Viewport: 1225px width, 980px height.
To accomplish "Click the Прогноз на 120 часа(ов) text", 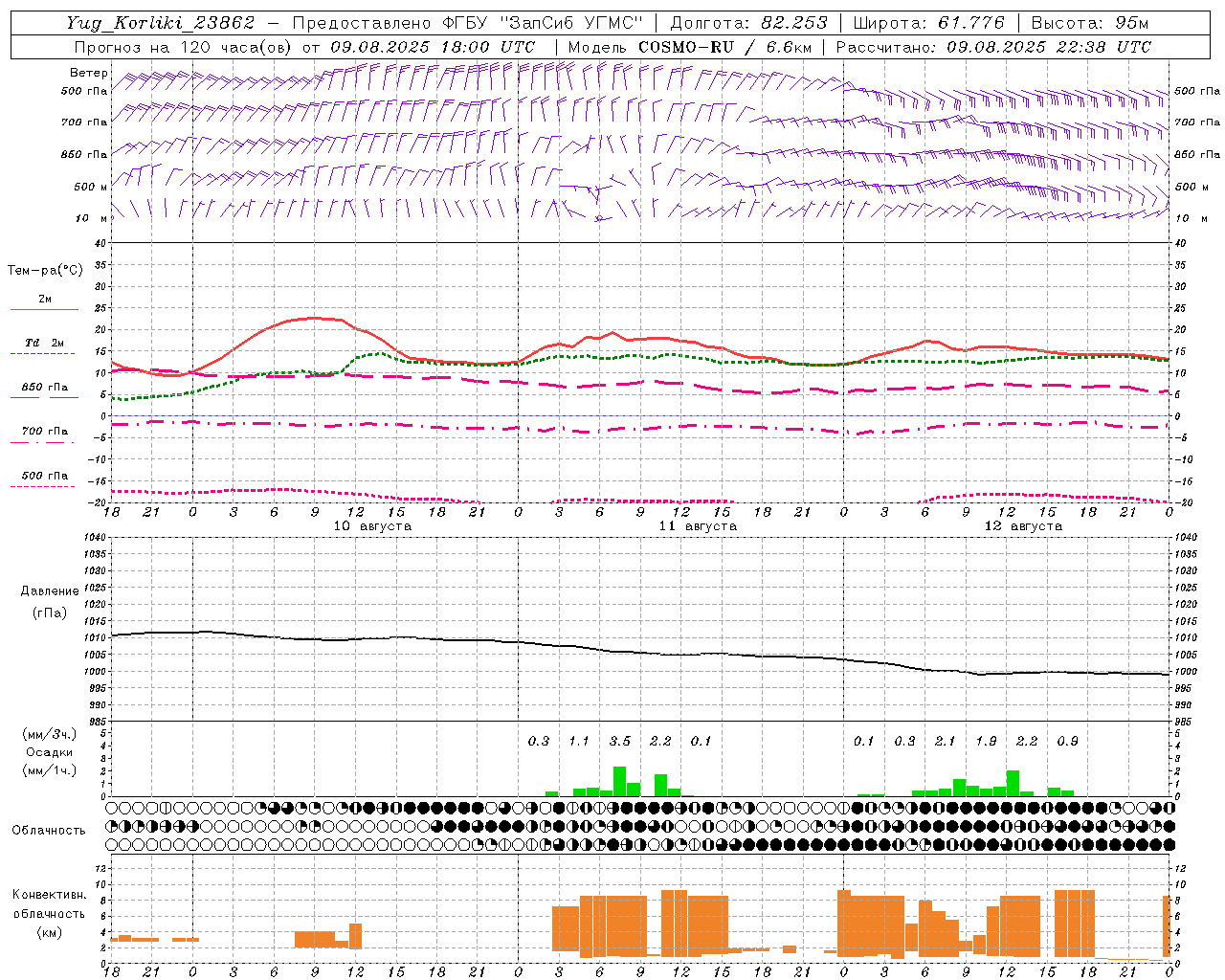I will tap(184, 47).
